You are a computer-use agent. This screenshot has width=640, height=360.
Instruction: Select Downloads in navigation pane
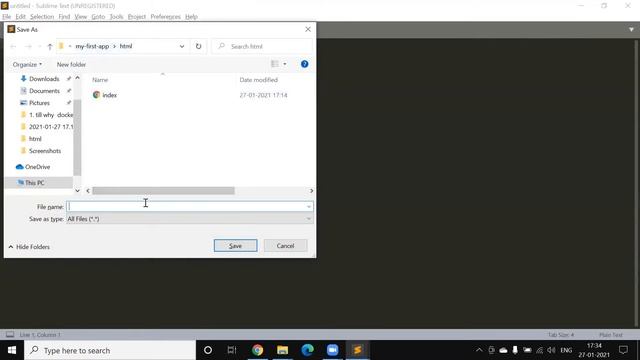[44, 79]
